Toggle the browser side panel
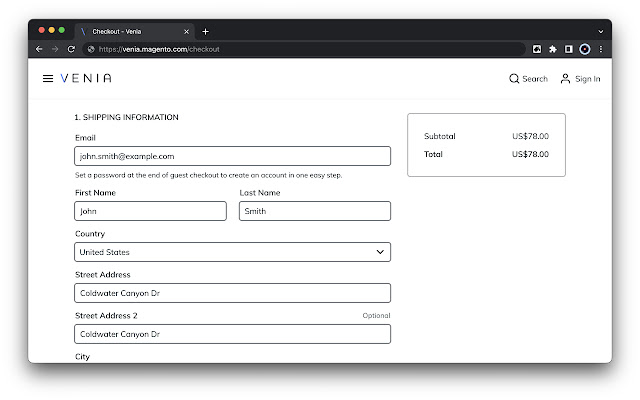Image resolution: width=640 pixels, height=400 pixels. click(568, 48)
